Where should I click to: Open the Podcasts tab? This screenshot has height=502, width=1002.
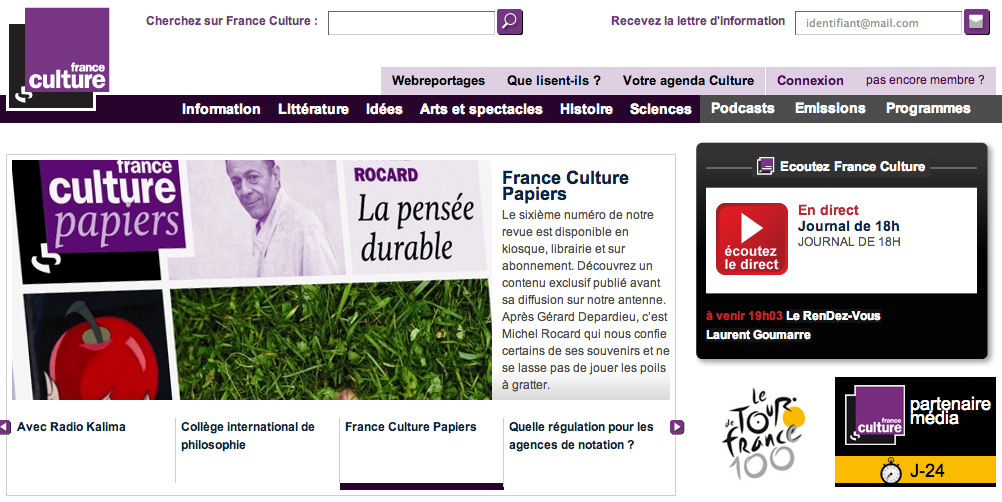(x=743, y=109)
